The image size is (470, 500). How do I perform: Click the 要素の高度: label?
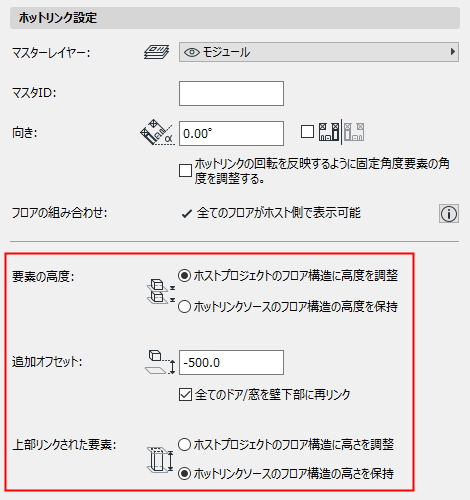43,276
